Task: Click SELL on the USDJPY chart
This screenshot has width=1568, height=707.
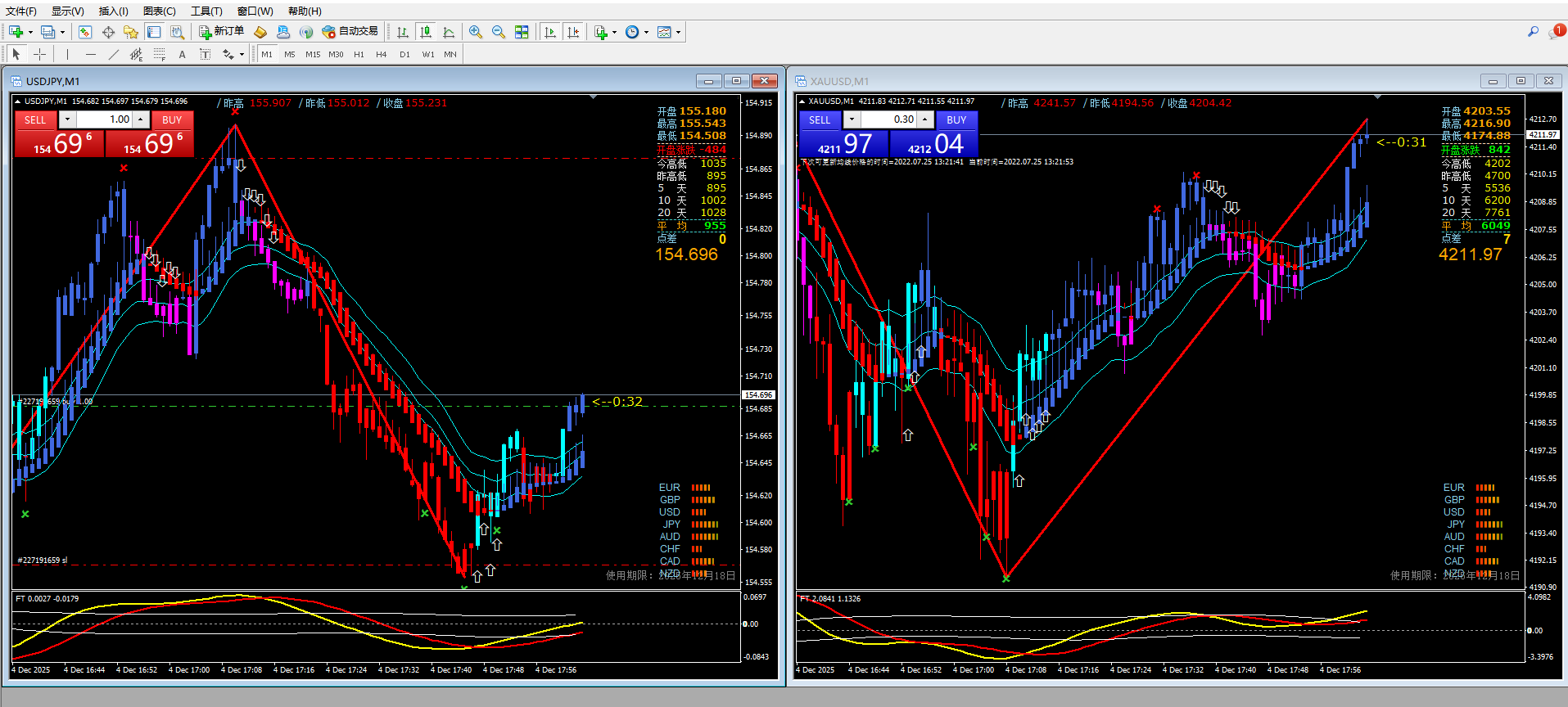Action: [x=35, y=119]
